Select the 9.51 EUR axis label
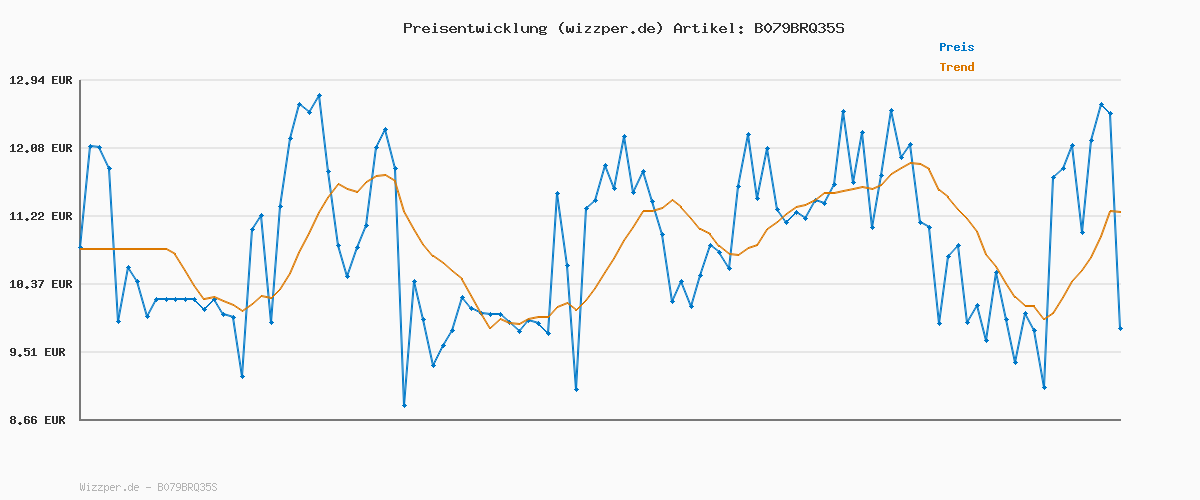 click(x=41, y=352)
